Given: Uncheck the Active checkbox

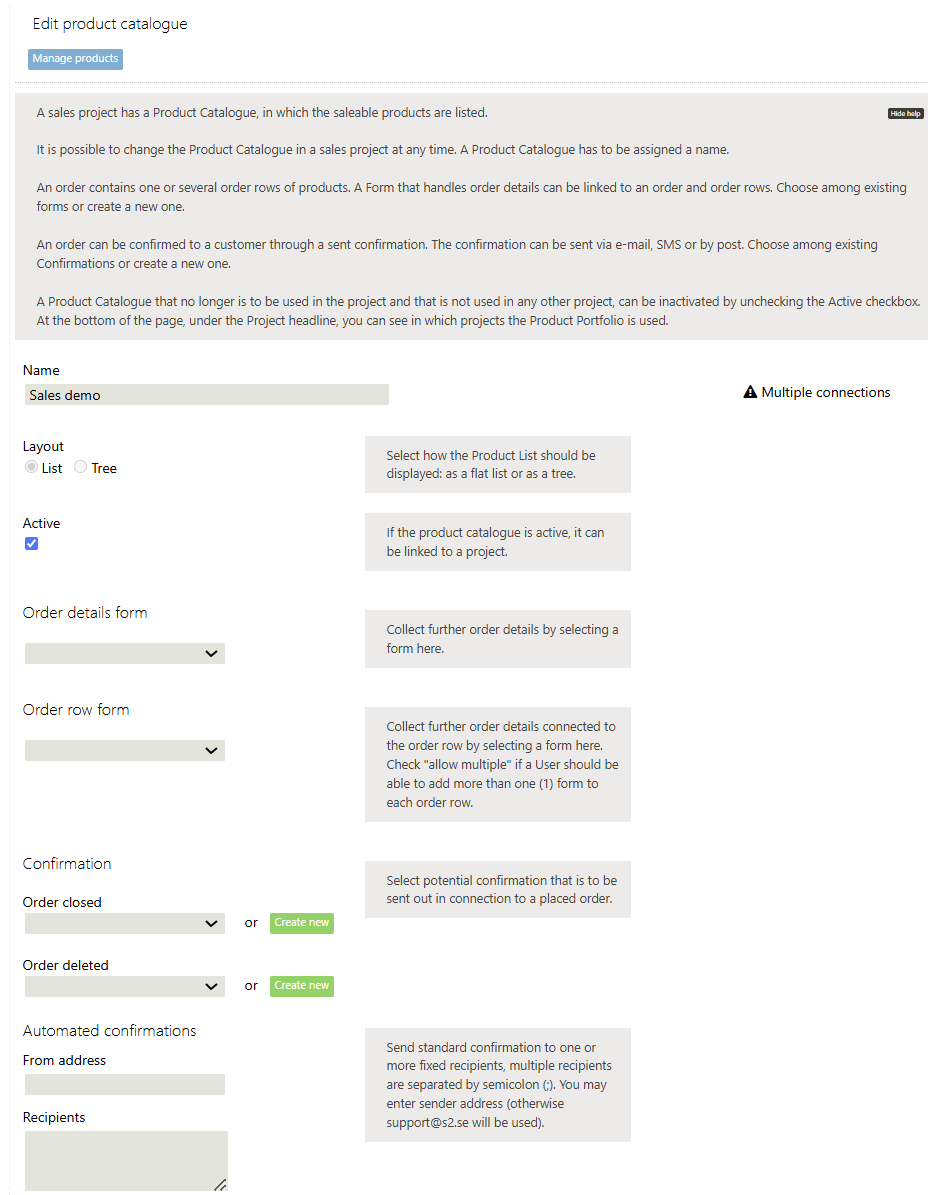Looking at the screenshot, I should pyautogui.click(x=32, y=544).
